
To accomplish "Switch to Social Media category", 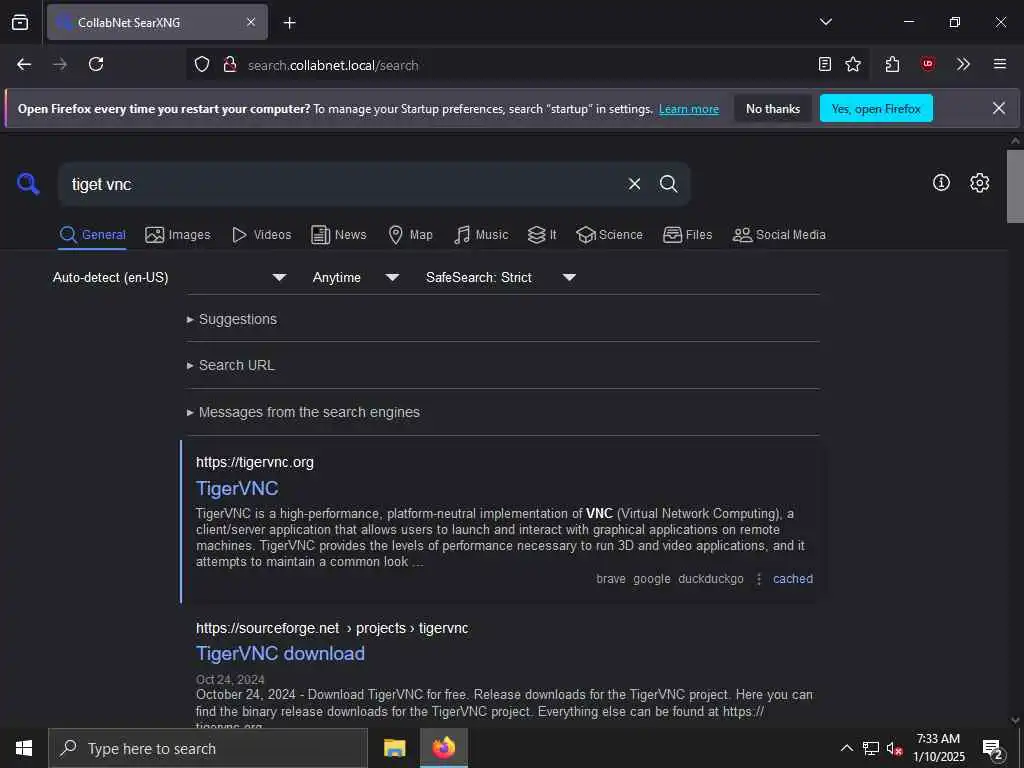I will pyautogui.click(x=779, y=234).
